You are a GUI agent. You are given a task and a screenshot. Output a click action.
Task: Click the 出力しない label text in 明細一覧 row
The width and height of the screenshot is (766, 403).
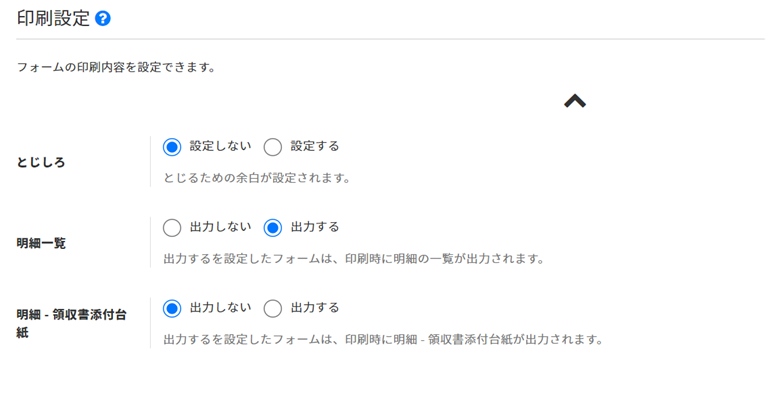[x=213, y=227]
